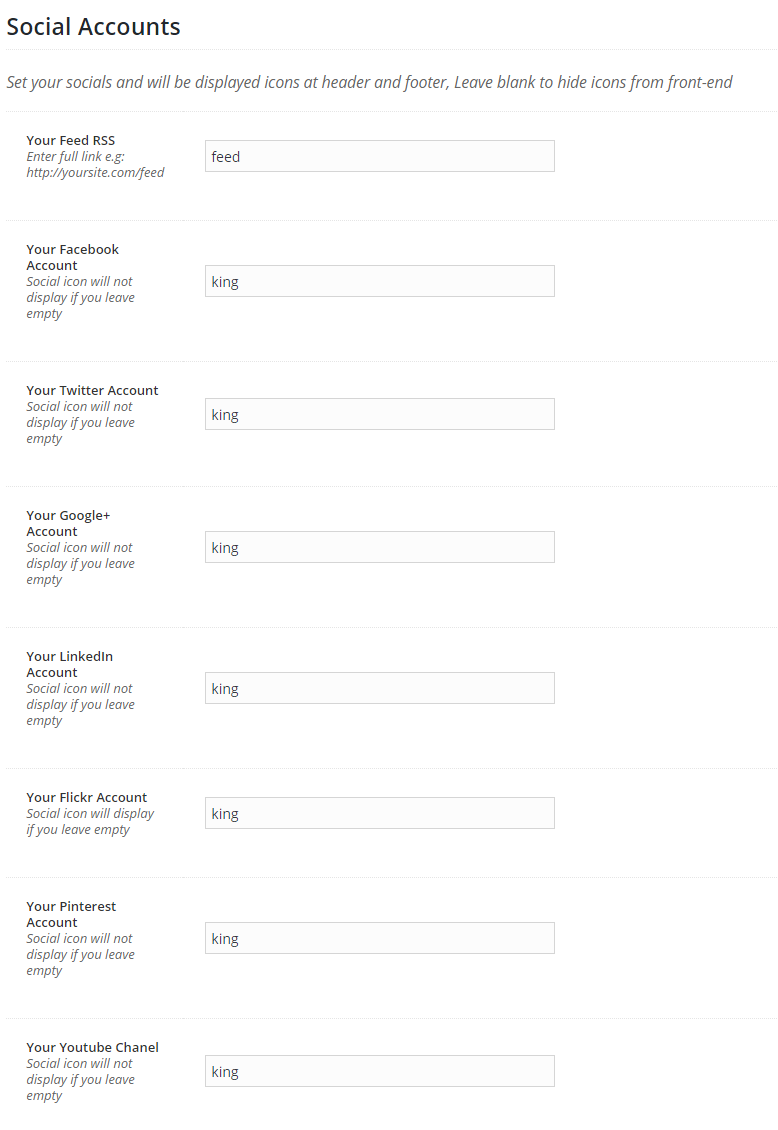The height and width of the screenshot is (1130, 778).
Task: Click the 'Your Youtube Chanel' label
Action: click(92, 1048)
